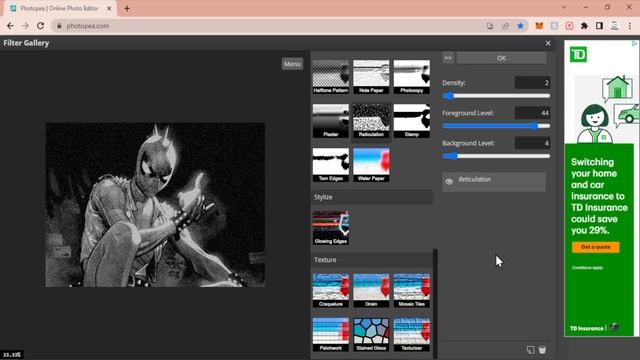This screenshot has height=360, width=640.
Task: Click OK to apply the filter
Action: (501, 58)
